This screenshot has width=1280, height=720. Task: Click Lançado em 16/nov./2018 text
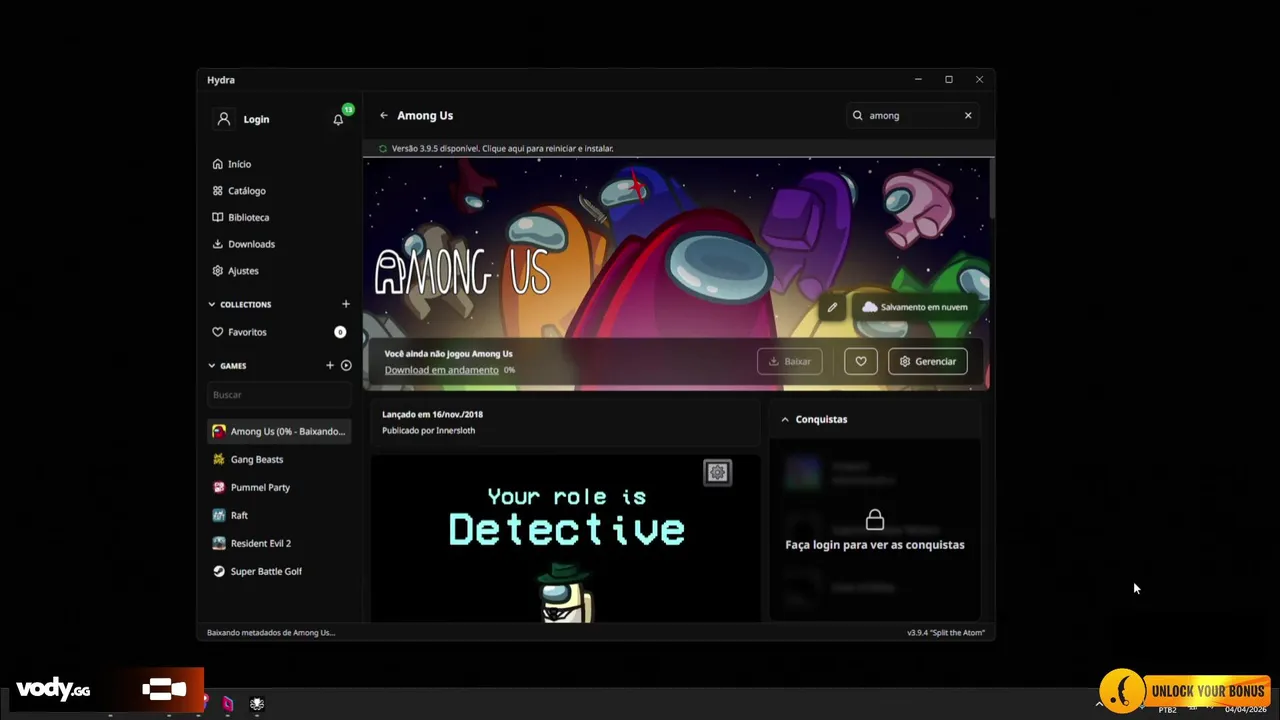(x=432, y=414)
